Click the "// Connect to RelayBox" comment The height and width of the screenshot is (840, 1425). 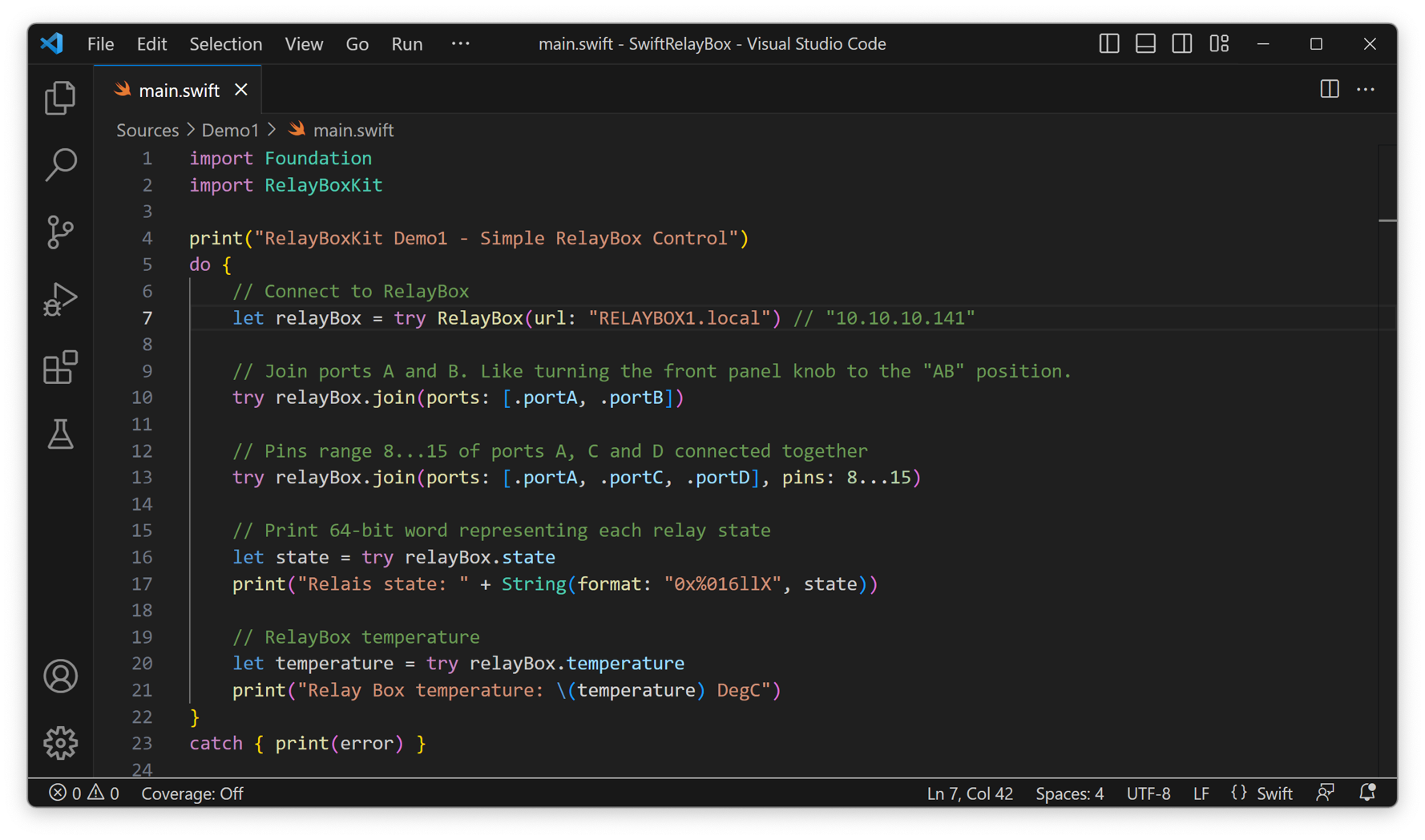pos(350,292)
